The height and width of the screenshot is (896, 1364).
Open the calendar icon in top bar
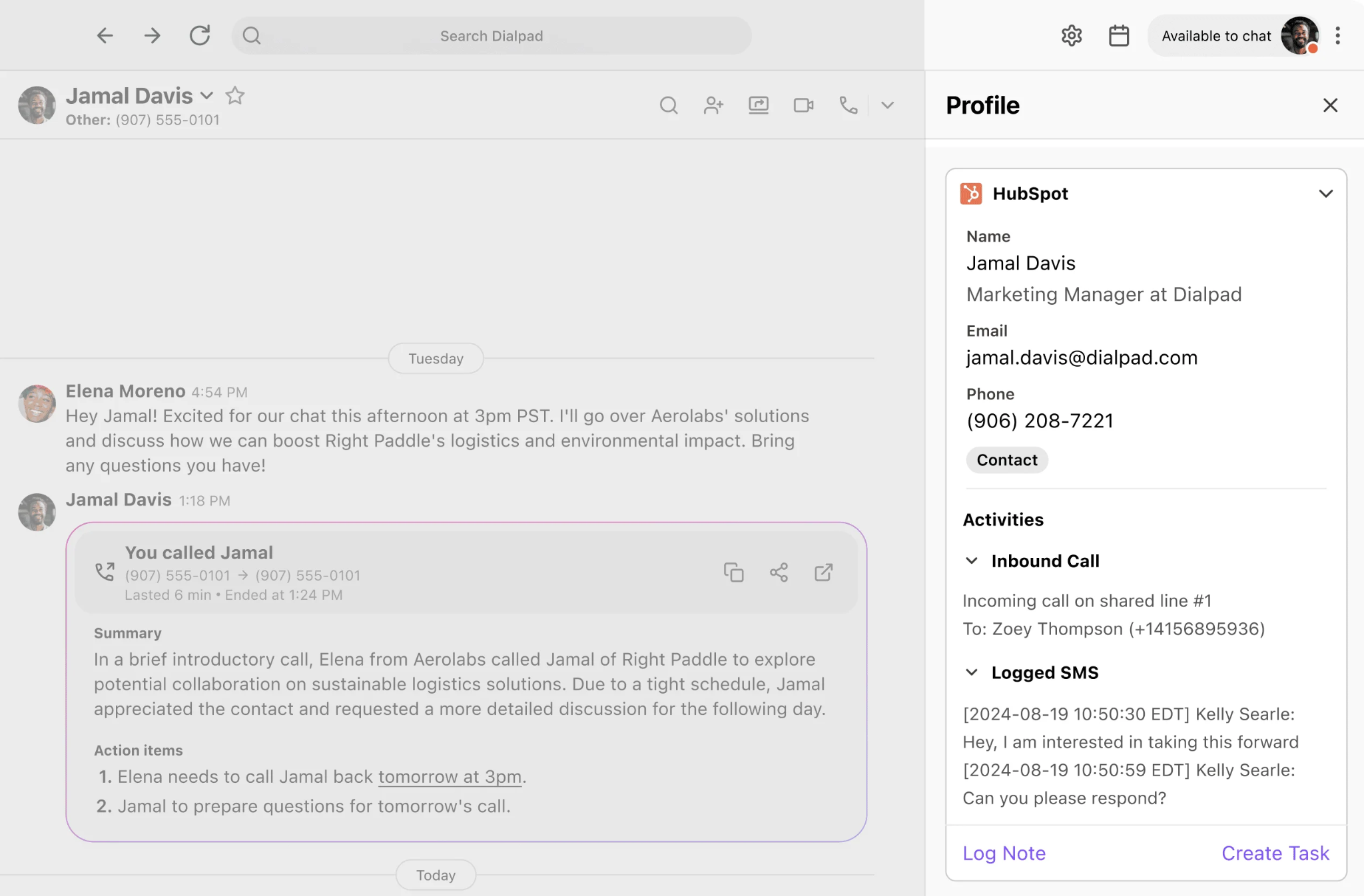[x=1119, y=35]
